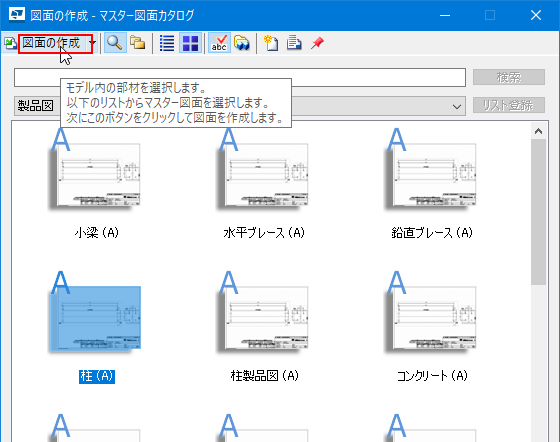This screenshot has height=442, width=560.
Task: Click the 水平ブレース (A) label text
Action: [x=264, y=233]
